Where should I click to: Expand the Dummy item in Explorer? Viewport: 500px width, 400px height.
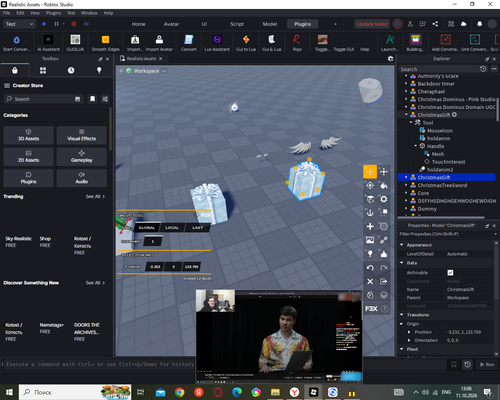tap(406, 209)
